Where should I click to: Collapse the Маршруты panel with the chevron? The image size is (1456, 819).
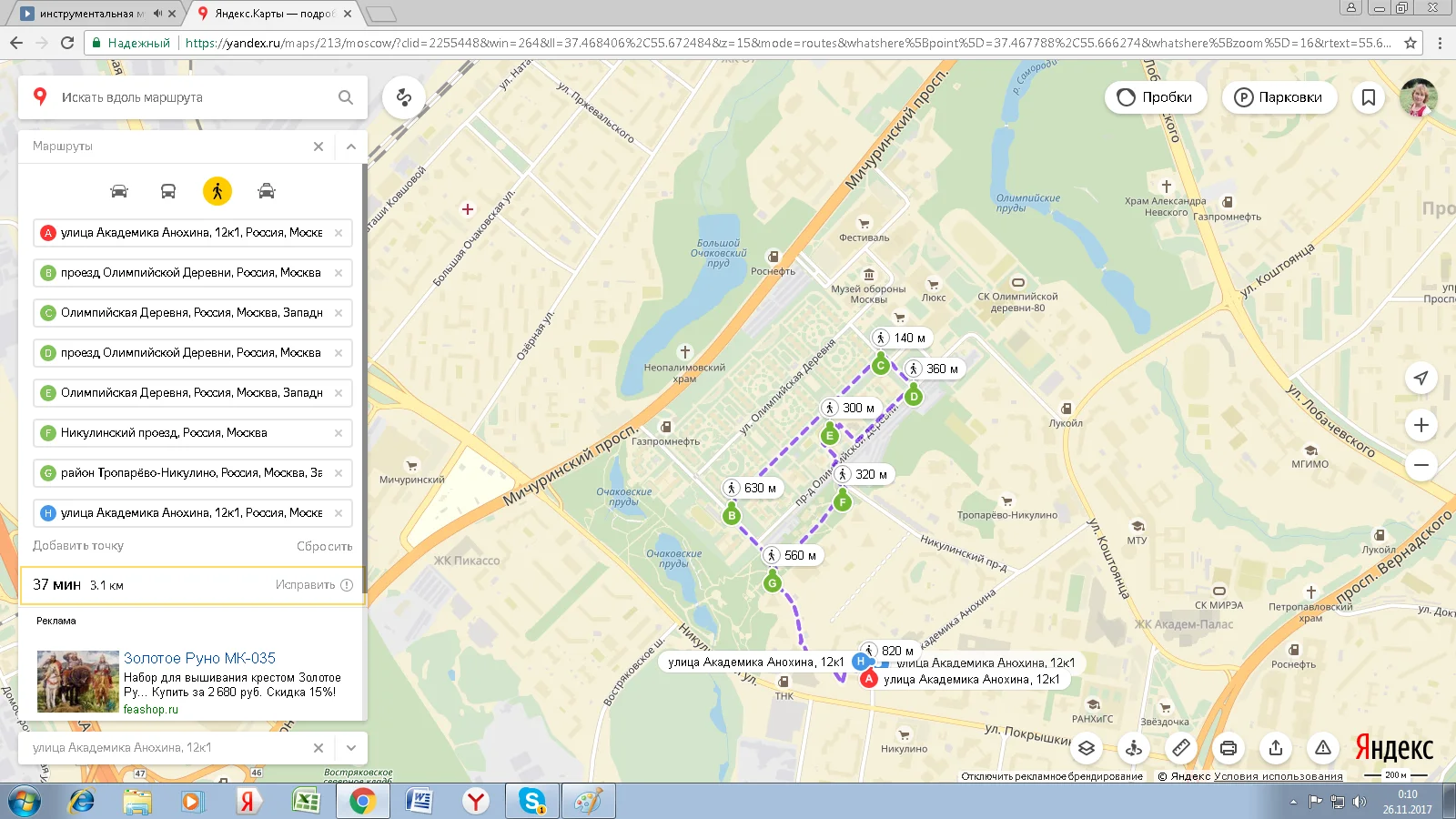(x=351, y=147)
